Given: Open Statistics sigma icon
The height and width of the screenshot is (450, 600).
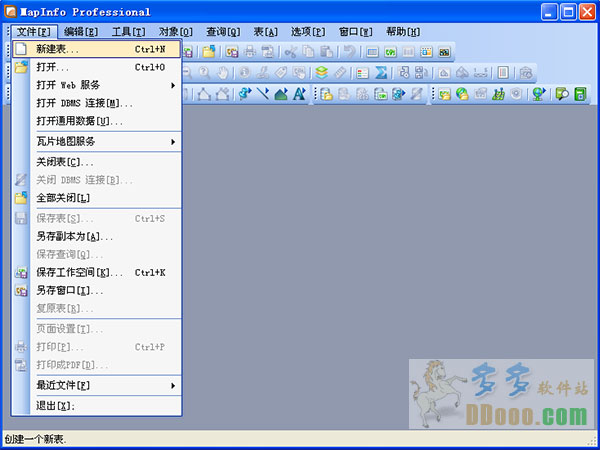Looking at the screenshot, I should point(381,73).
